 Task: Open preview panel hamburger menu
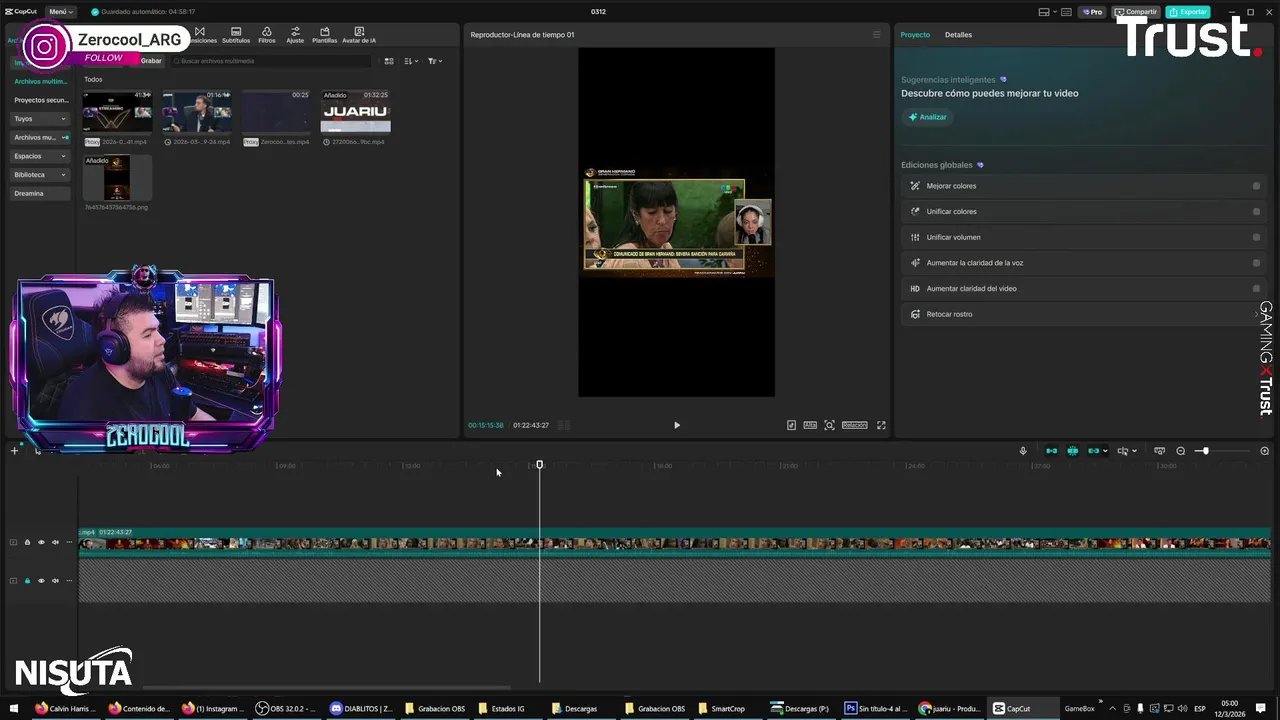pyautogui.click(x=877, y=35)
